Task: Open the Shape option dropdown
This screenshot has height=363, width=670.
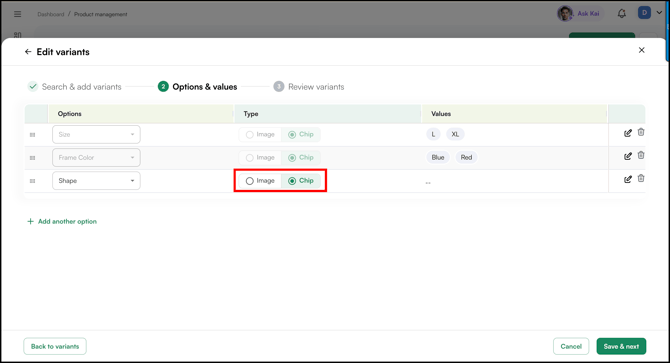Action: (96, 181)
